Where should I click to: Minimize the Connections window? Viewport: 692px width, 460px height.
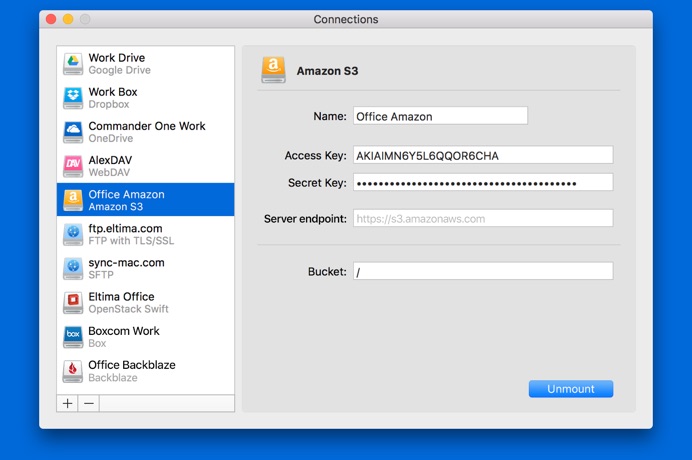pyautogui.click(x=68, y=19)
